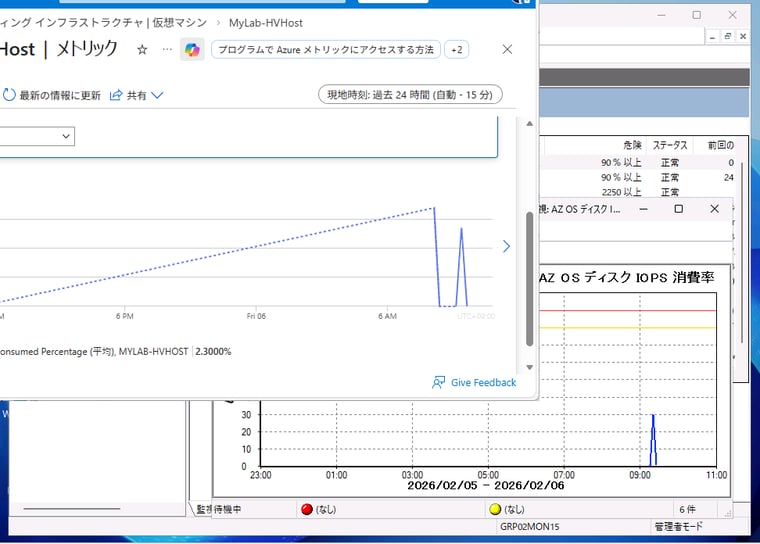
Task: Click inner MDI minimize button
Action: 712,36
